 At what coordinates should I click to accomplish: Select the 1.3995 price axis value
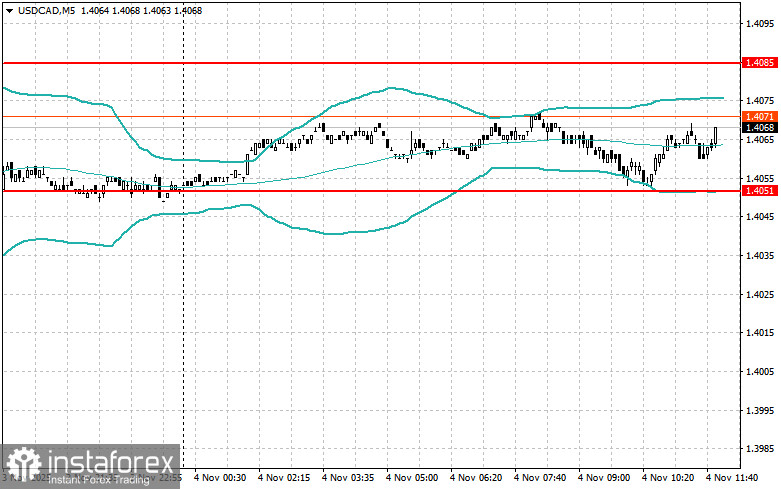(760, 410)
